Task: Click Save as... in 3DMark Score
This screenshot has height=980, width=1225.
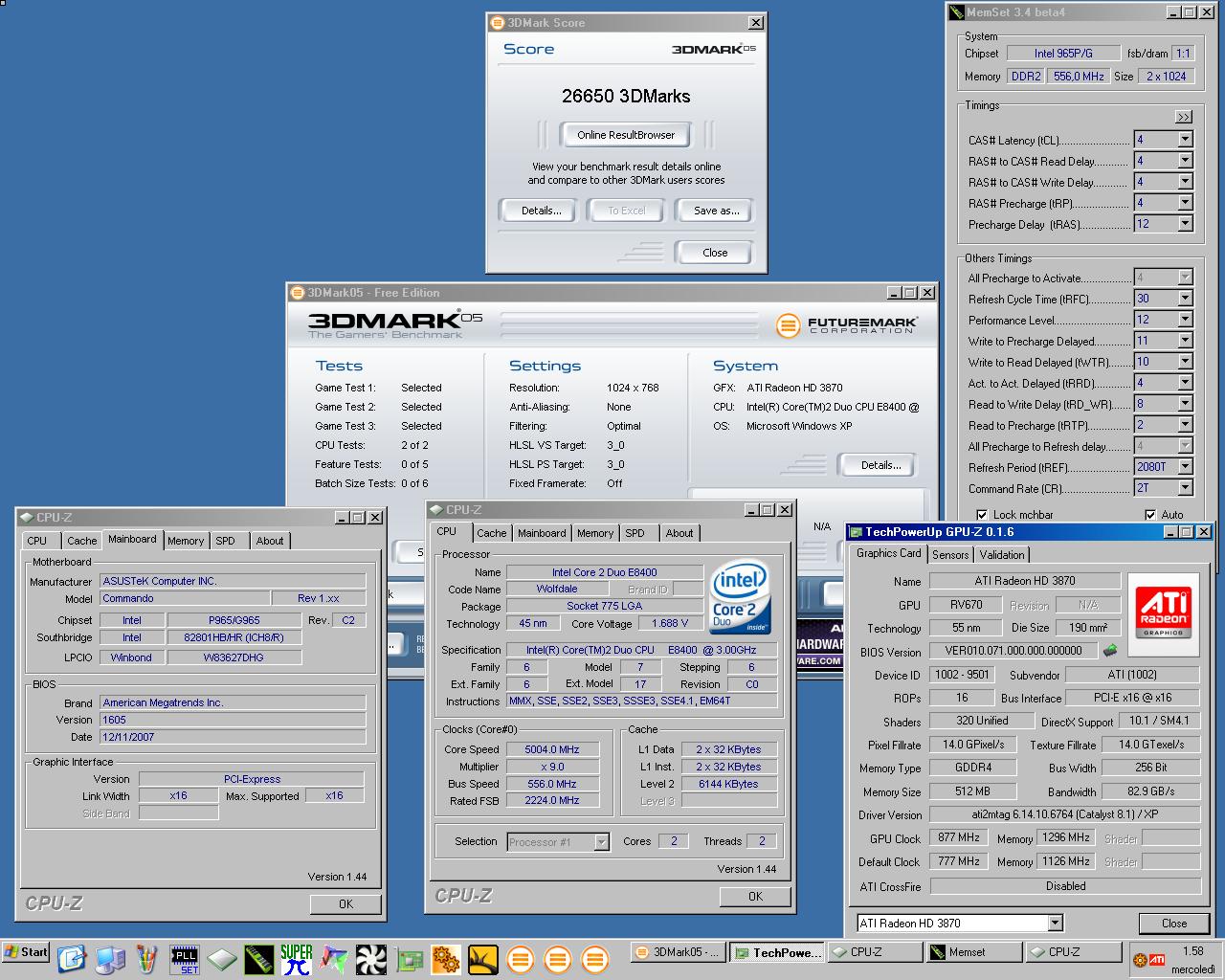Action: pyautogui.click(x=716, y=211)
